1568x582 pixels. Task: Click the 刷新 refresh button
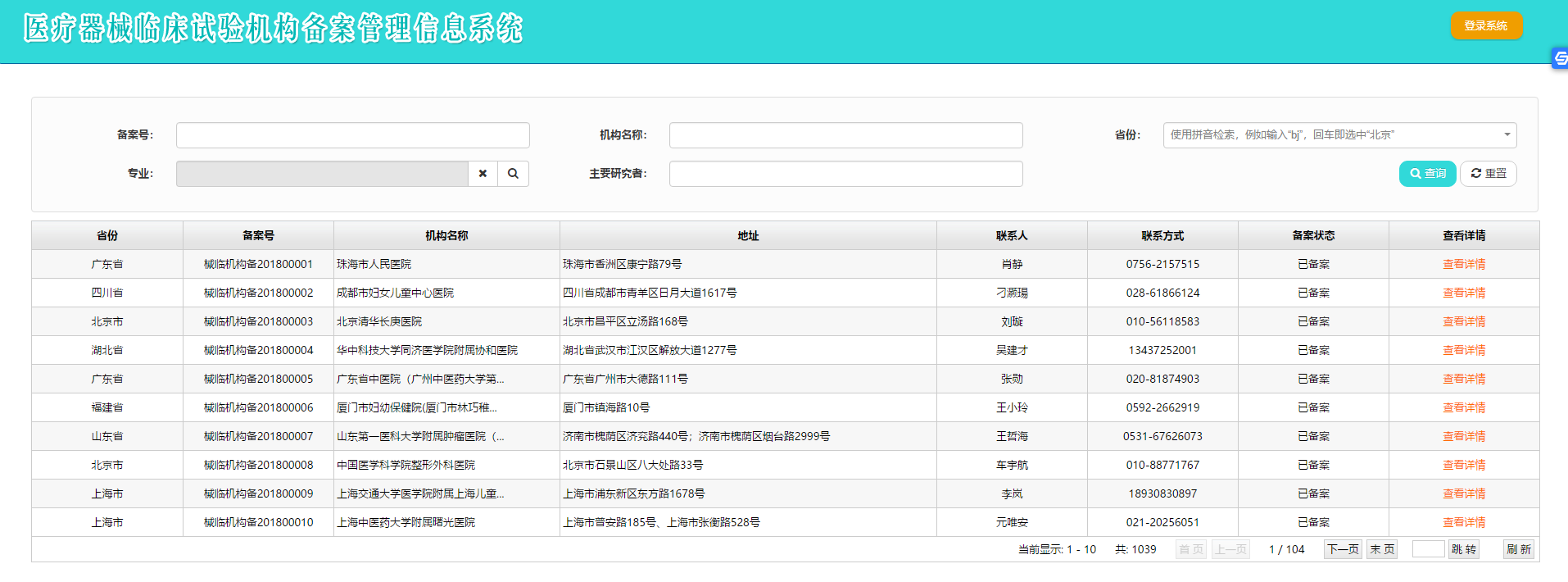[x=1518, y=549]
